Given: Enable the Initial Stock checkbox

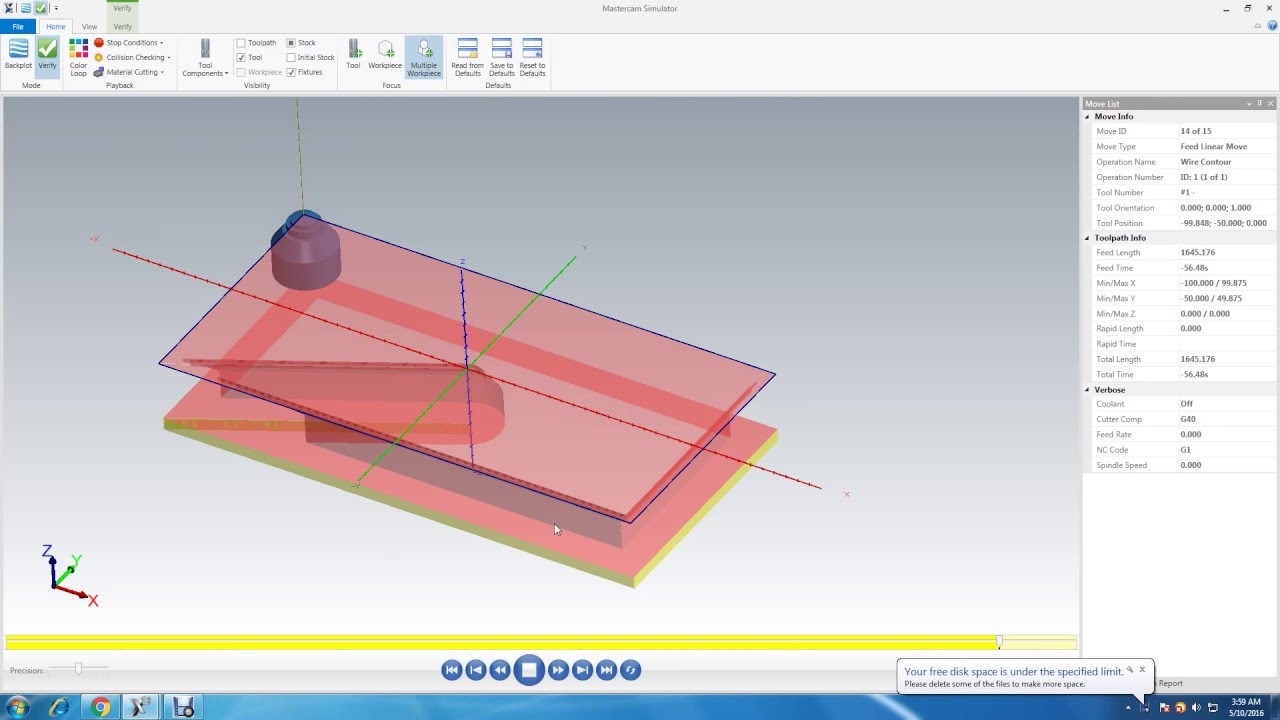Looking at the screenshot, I should [x=291, y=58].
